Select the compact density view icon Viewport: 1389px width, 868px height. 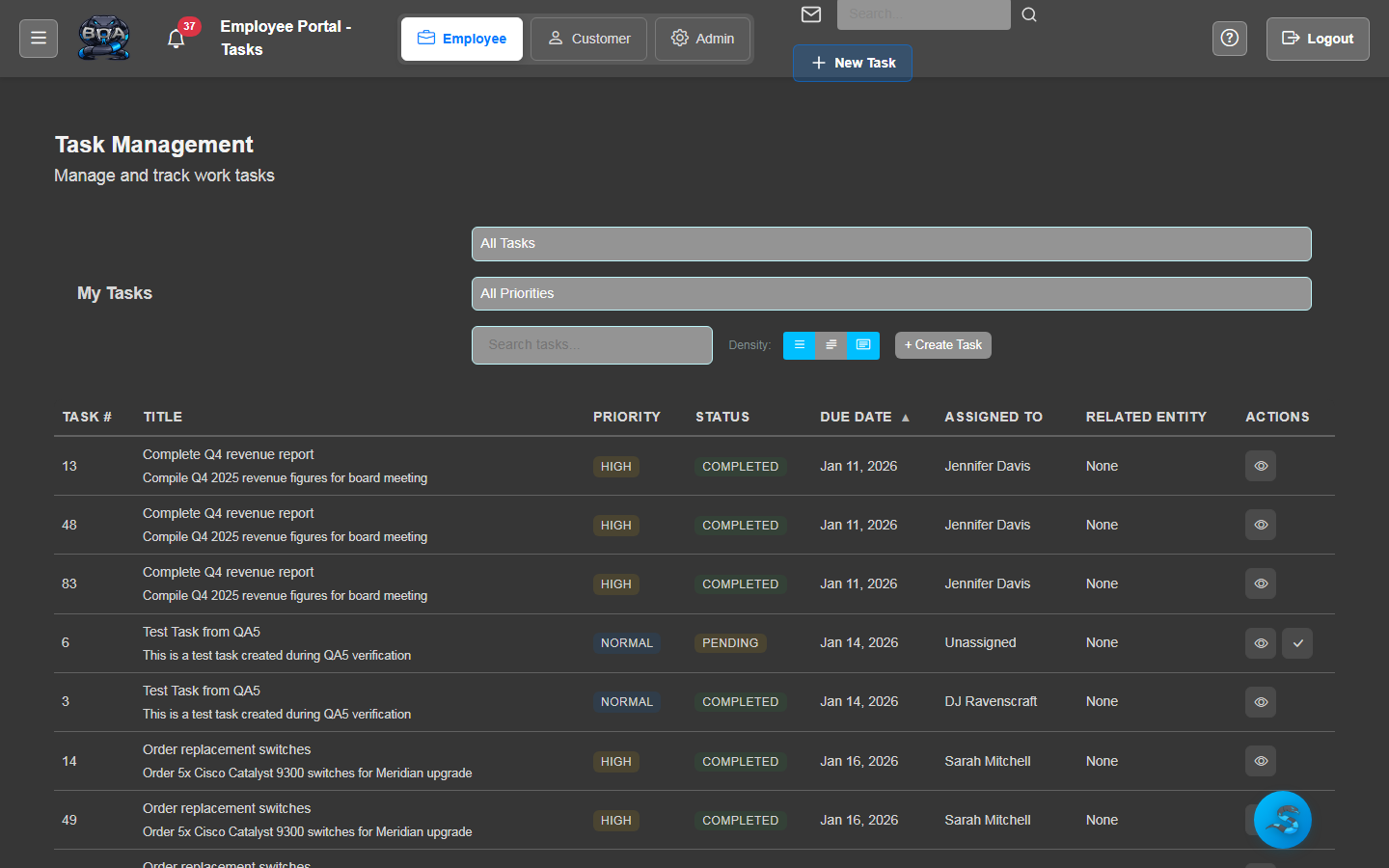831,344
